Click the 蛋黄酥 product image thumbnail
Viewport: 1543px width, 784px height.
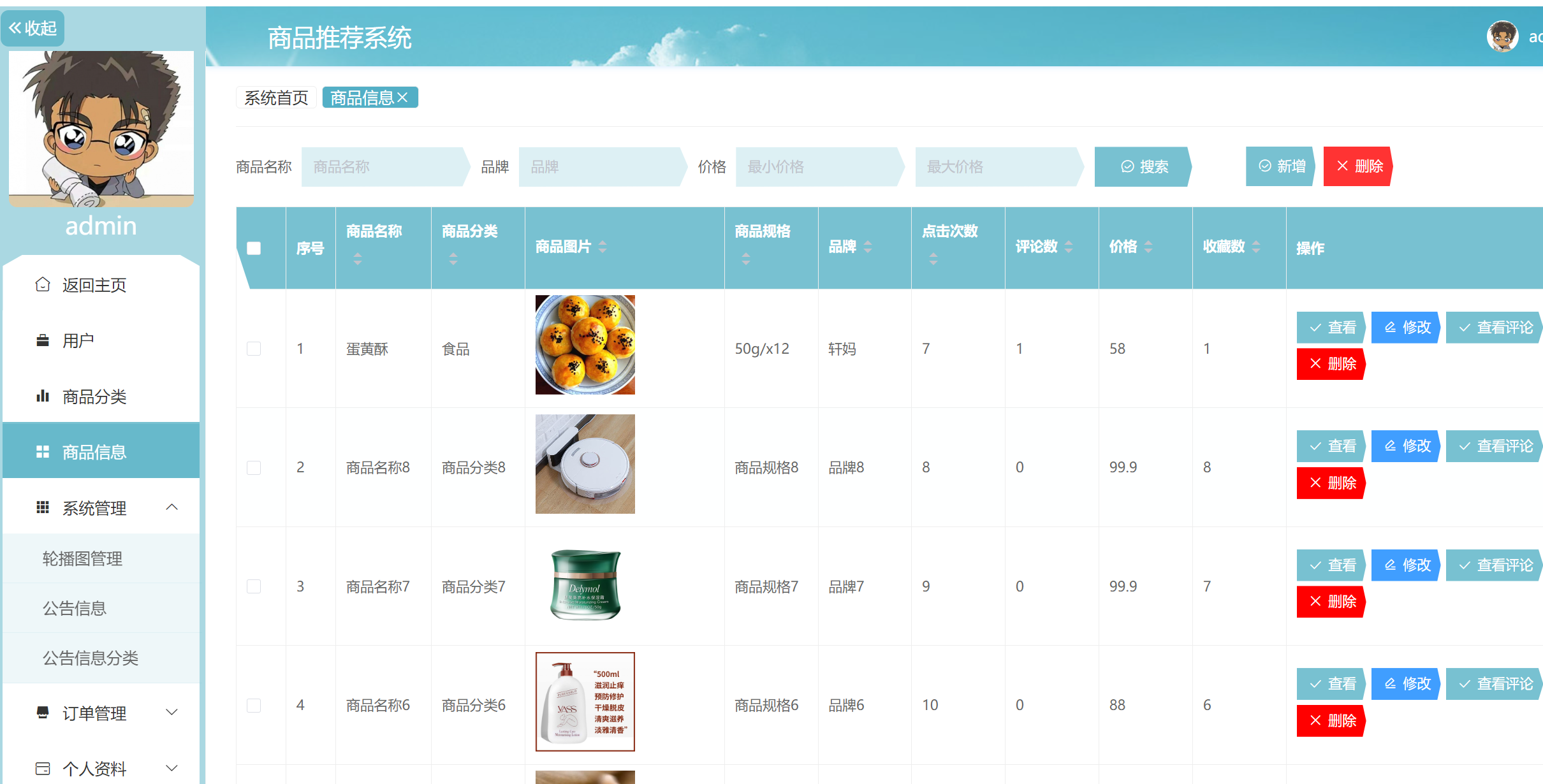click(x=584, y=345)
